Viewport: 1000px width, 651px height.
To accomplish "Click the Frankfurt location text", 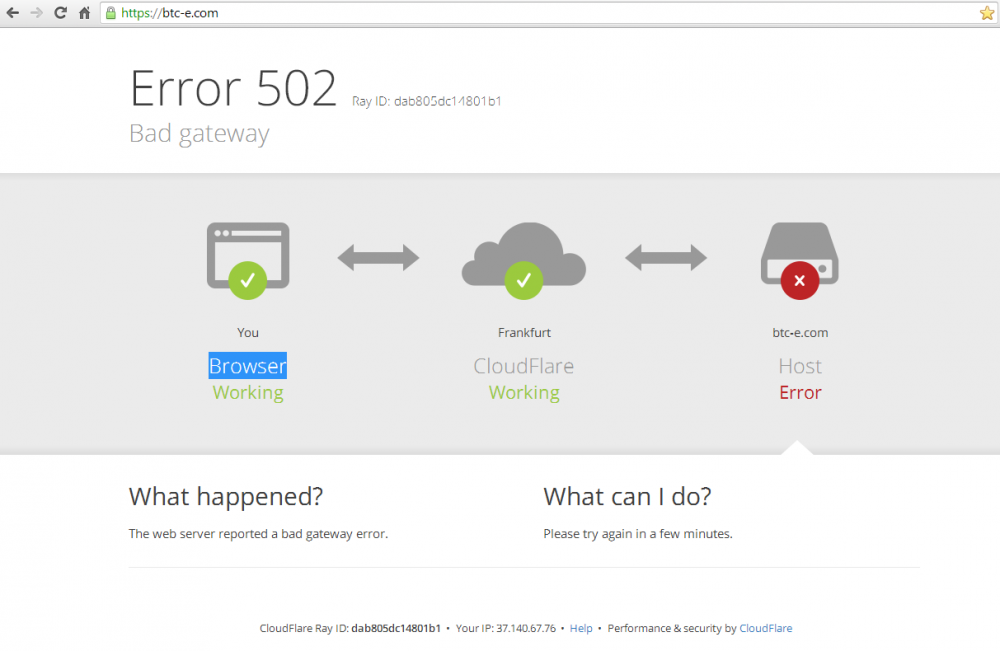I will [x=524, y=332].
